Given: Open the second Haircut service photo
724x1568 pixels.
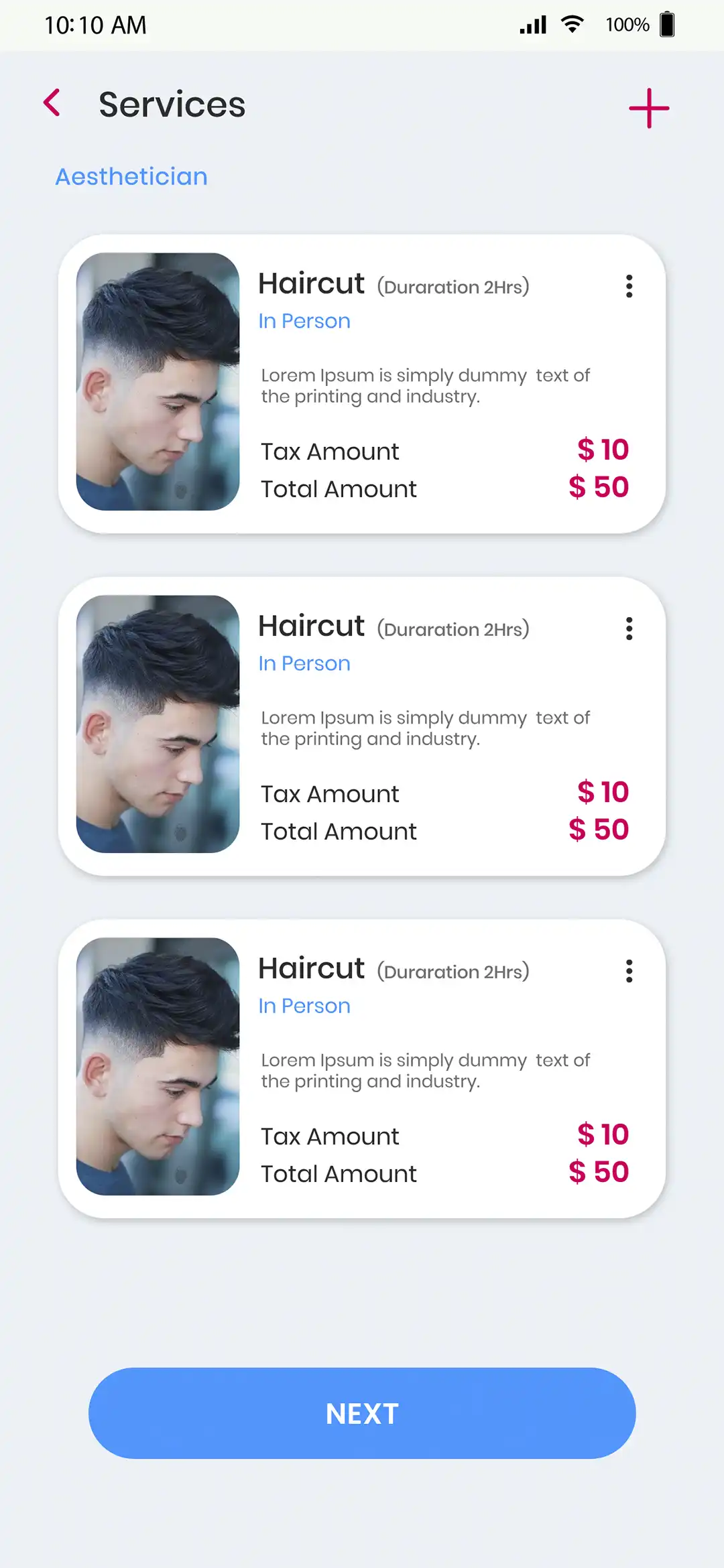Looking at the screenshot, I should coord(158,724).
